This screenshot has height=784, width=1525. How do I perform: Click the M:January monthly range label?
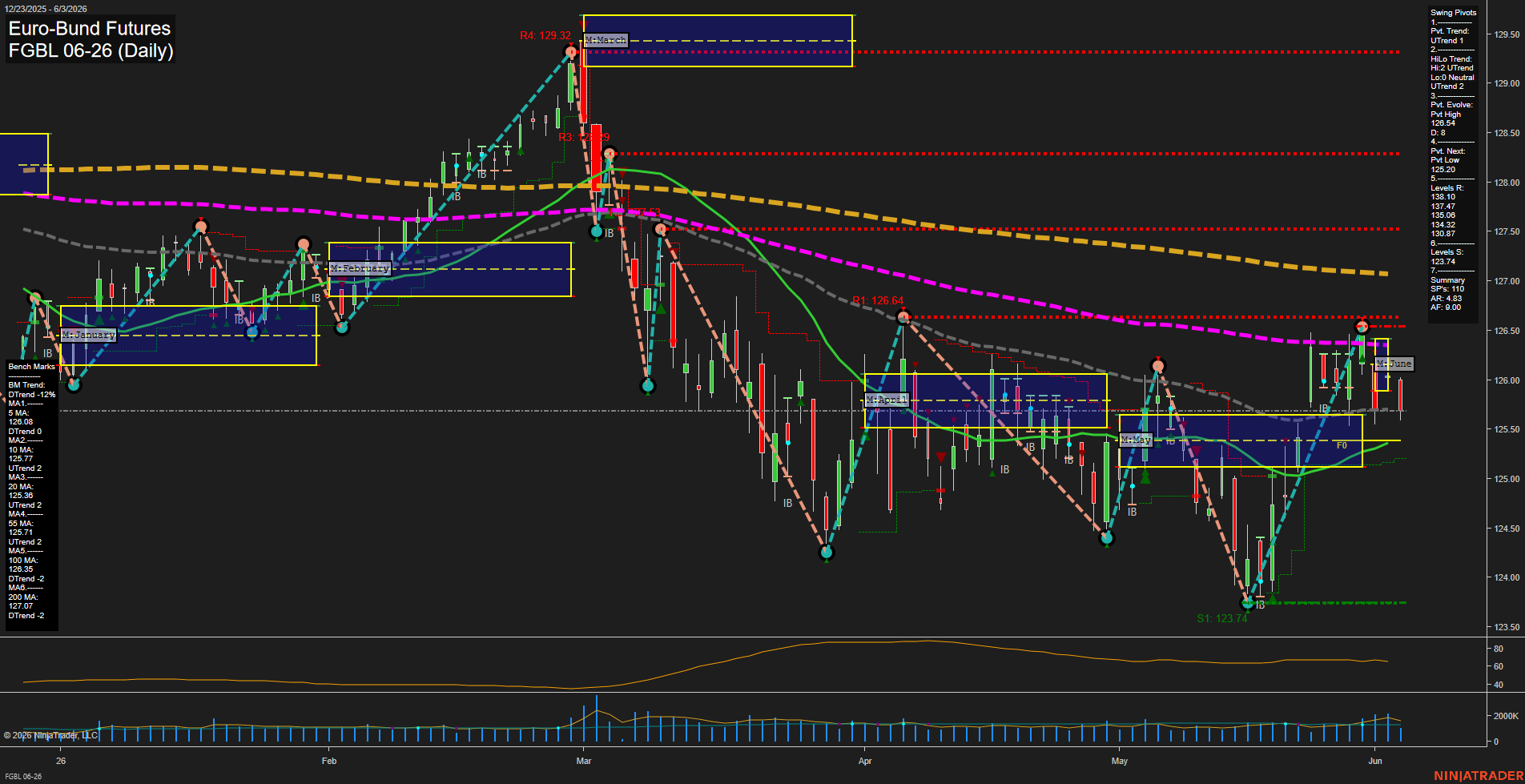(x=89, y=335)
